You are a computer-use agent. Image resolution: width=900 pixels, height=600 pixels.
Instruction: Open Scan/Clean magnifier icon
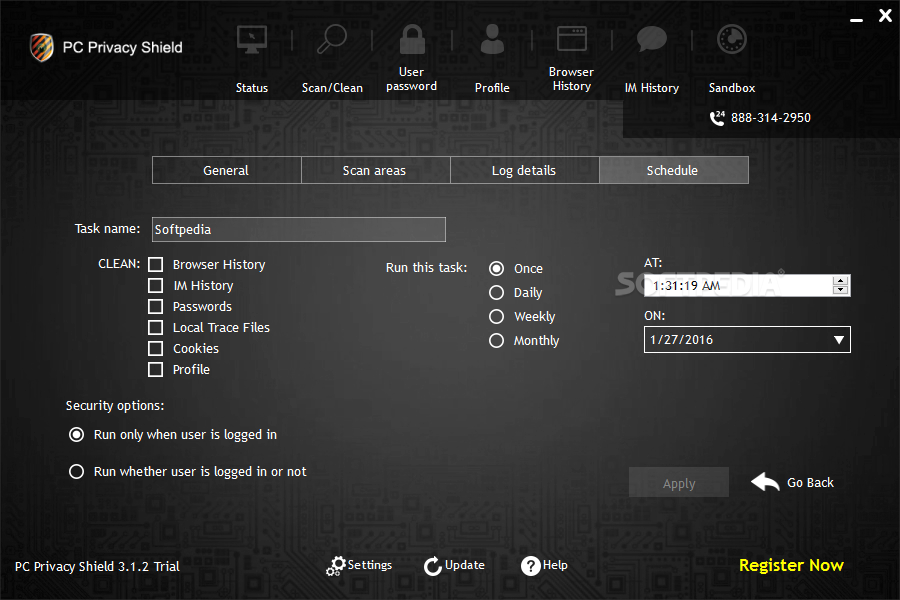tap(332, 39)
